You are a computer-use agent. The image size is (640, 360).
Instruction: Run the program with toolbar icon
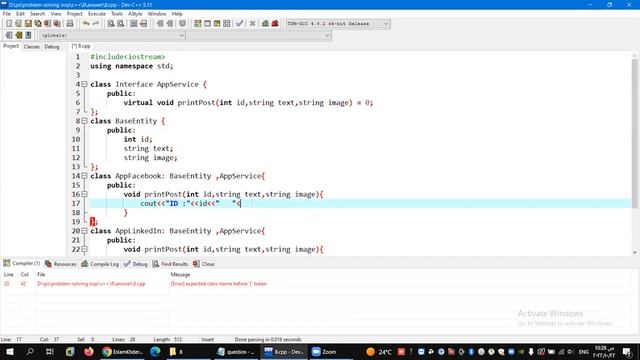coord(207,24)
